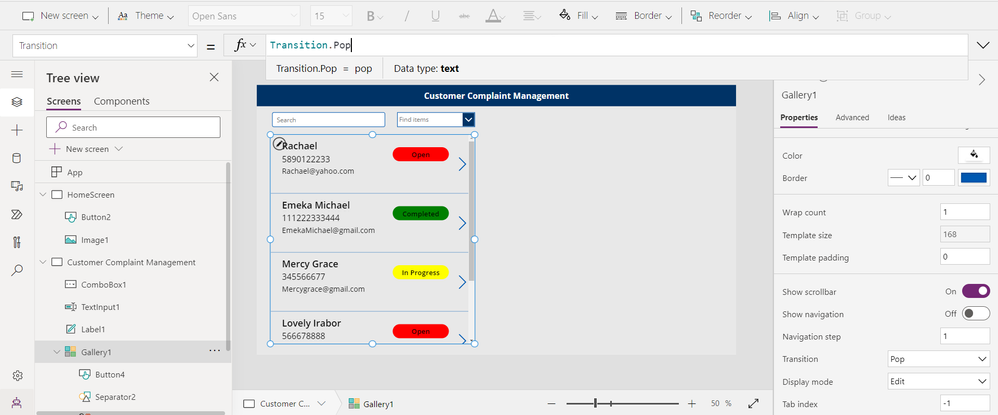Image resolution: width=998 pixels, height=415 pixels.
Task: Open the text alignment options
Action: [x=533, y=16]
